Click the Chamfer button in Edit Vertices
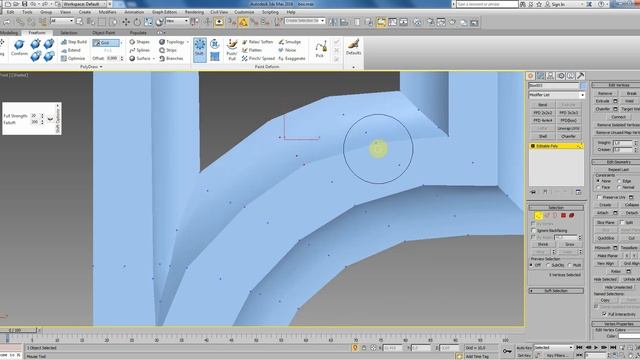Viewport: 640px width, 360px height. (x=602, y=109)
